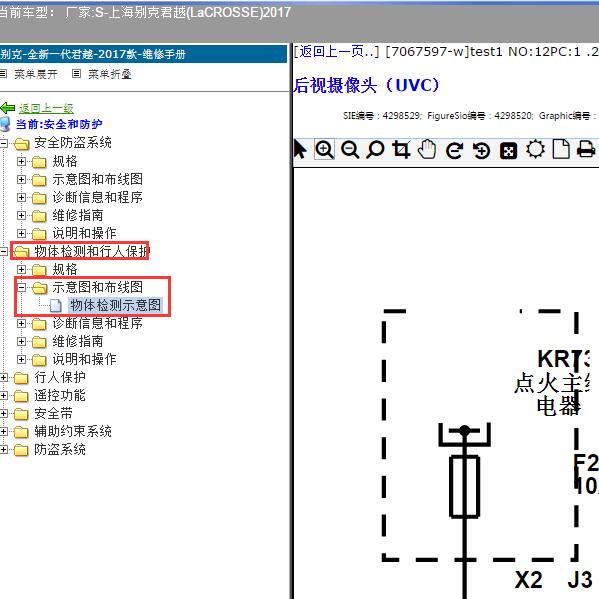Expand 说明和操作 under 物体检测和行人保护
The image size is (599, 599).
click(x=21, y=359)
